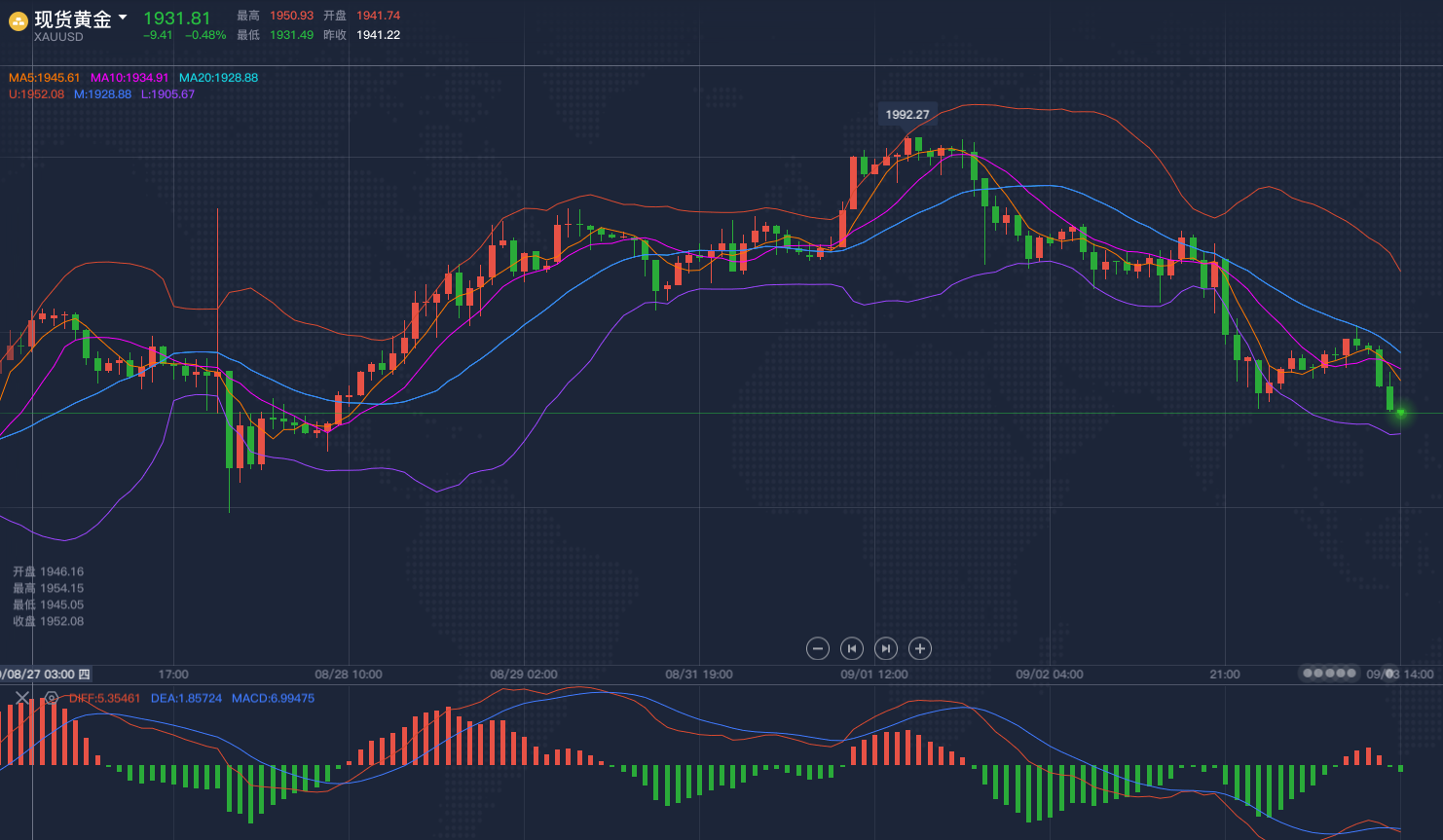Click the 08/31 19:00 time axis label
Viewport: 1443px width, 840px height.
699,674
